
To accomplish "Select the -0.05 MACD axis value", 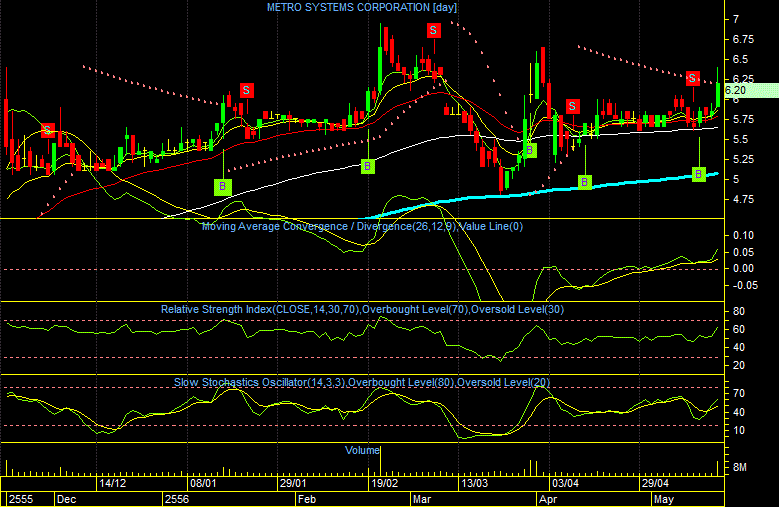I will pyautogui.click(x=743, y=285).
